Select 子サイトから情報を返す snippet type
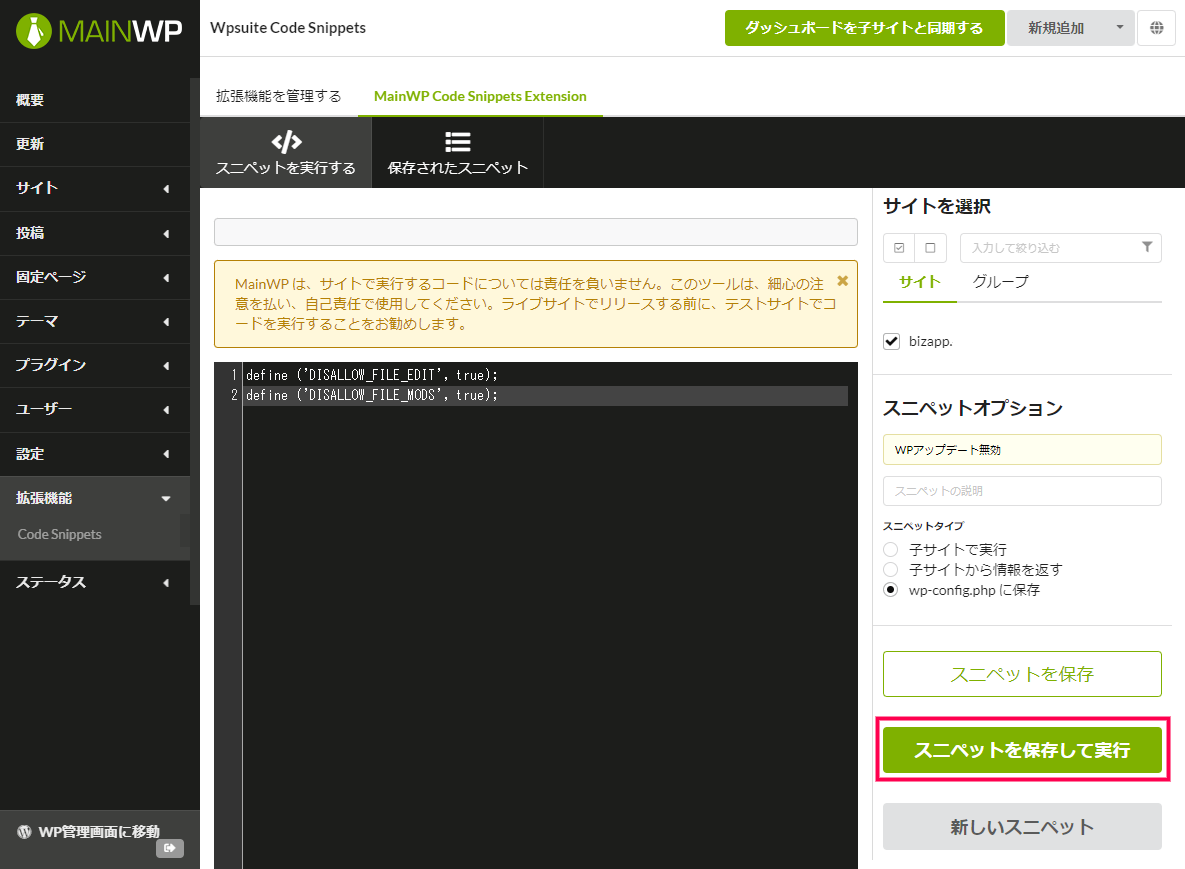 (891, 570)
